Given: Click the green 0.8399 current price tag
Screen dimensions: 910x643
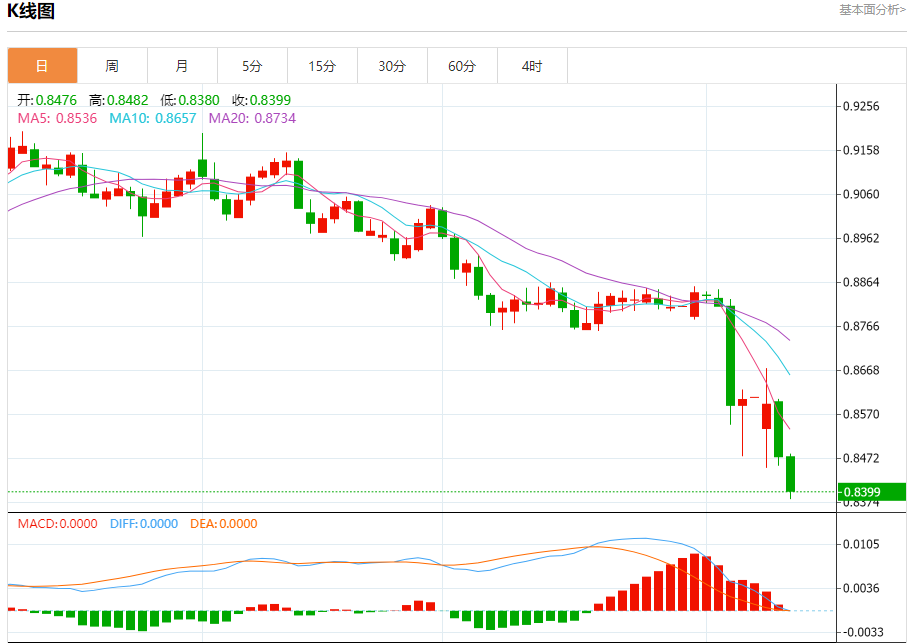Looking at the screenshot, I should (872, 492).
